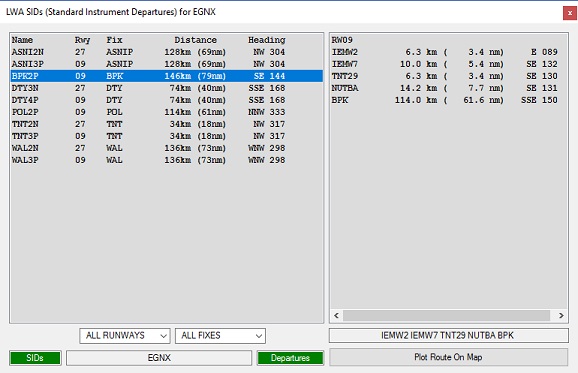
Task: Toggle the green SIDs button
Action: tap(35, 358)
